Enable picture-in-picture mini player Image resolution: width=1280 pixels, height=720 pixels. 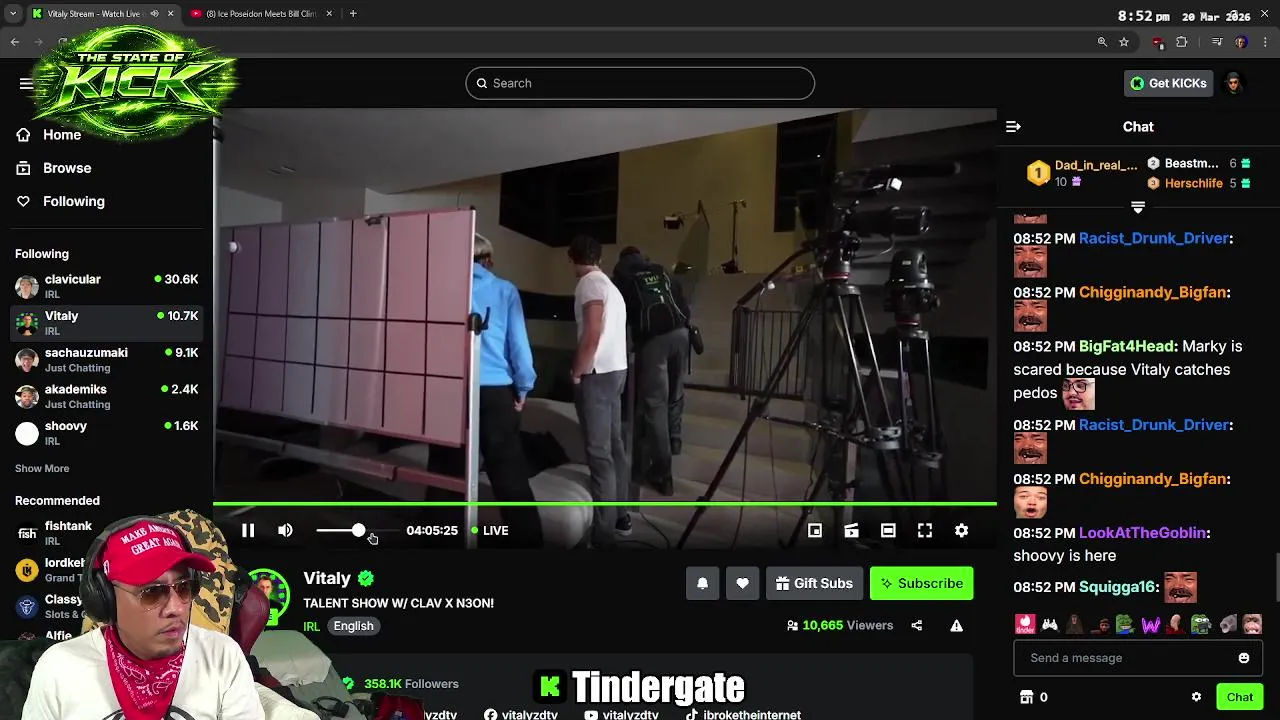point(815,531)
